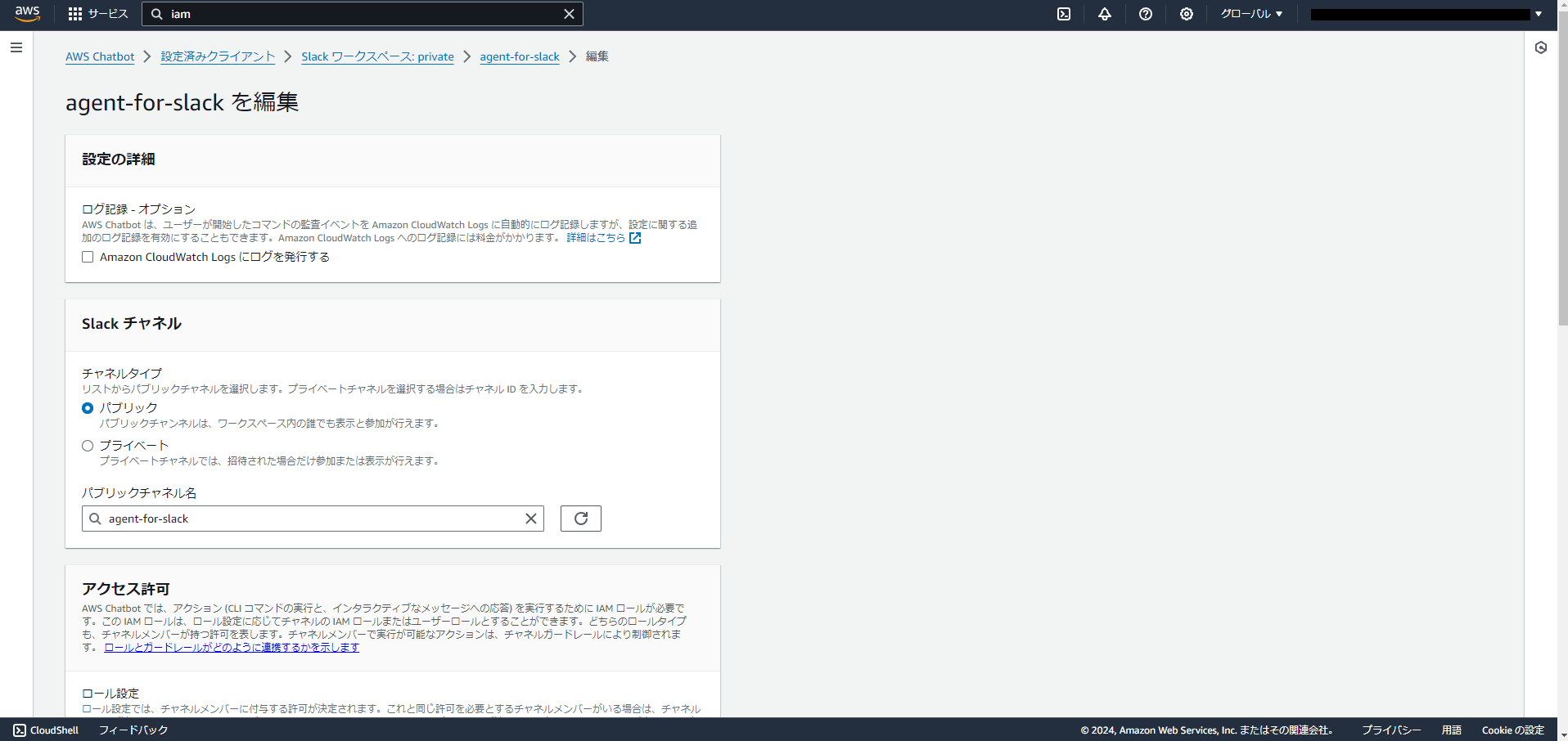The height and width of the screenshot is (741, 1568).
Task: Select the パブリック channel type
Action: pos(88,408)
